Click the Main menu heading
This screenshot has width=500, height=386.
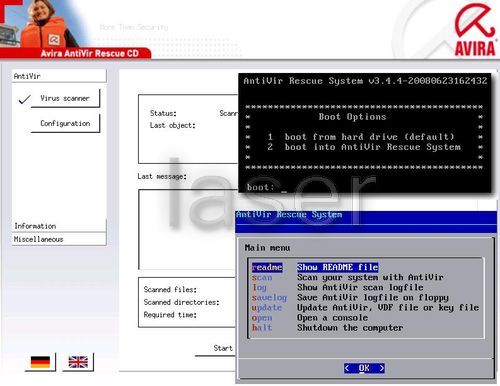click(267, 248)
